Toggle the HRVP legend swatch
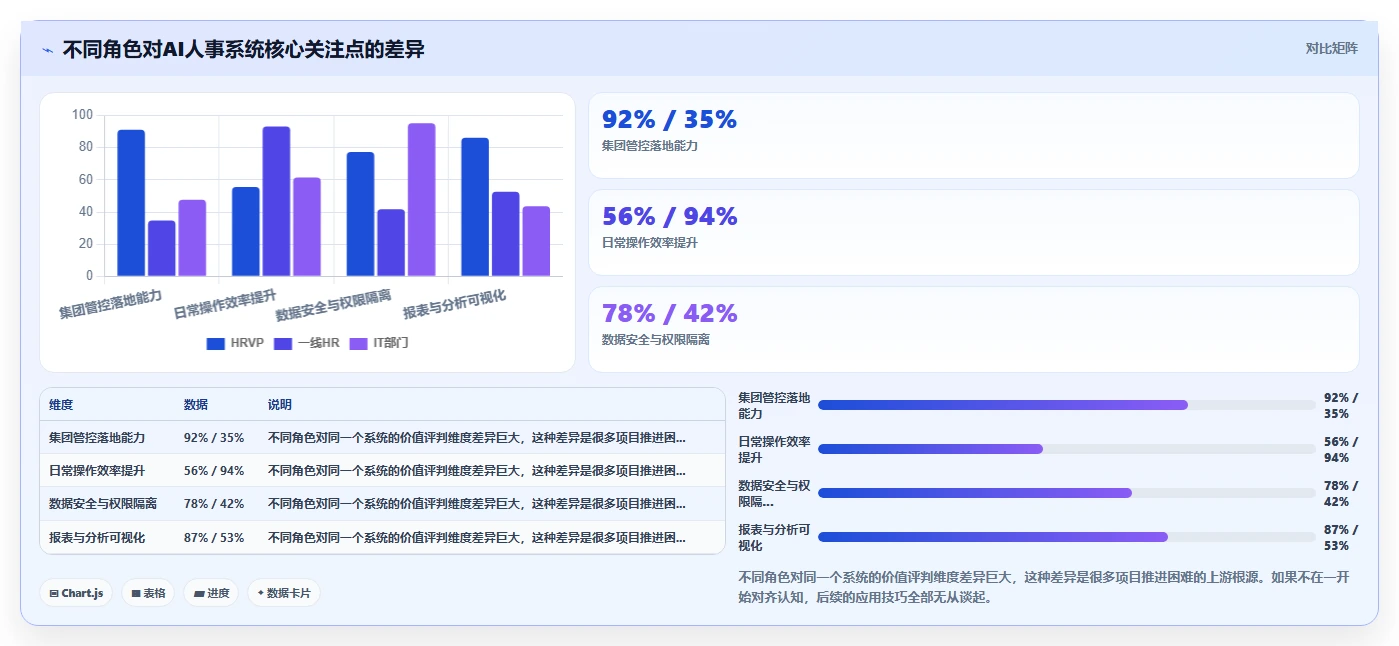 tap(216, 343)
